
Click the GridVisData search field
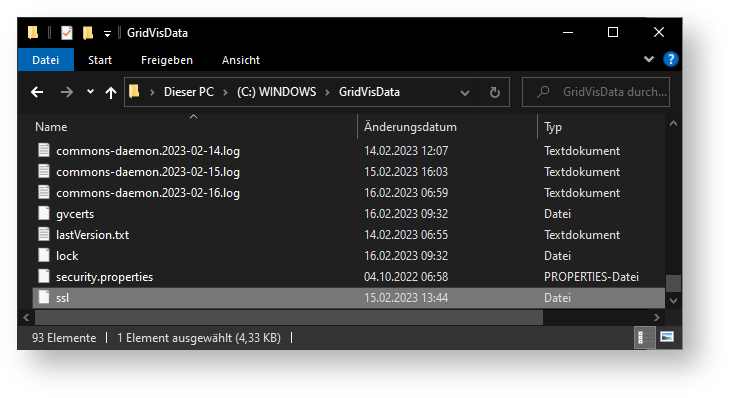tap(596, 92)
